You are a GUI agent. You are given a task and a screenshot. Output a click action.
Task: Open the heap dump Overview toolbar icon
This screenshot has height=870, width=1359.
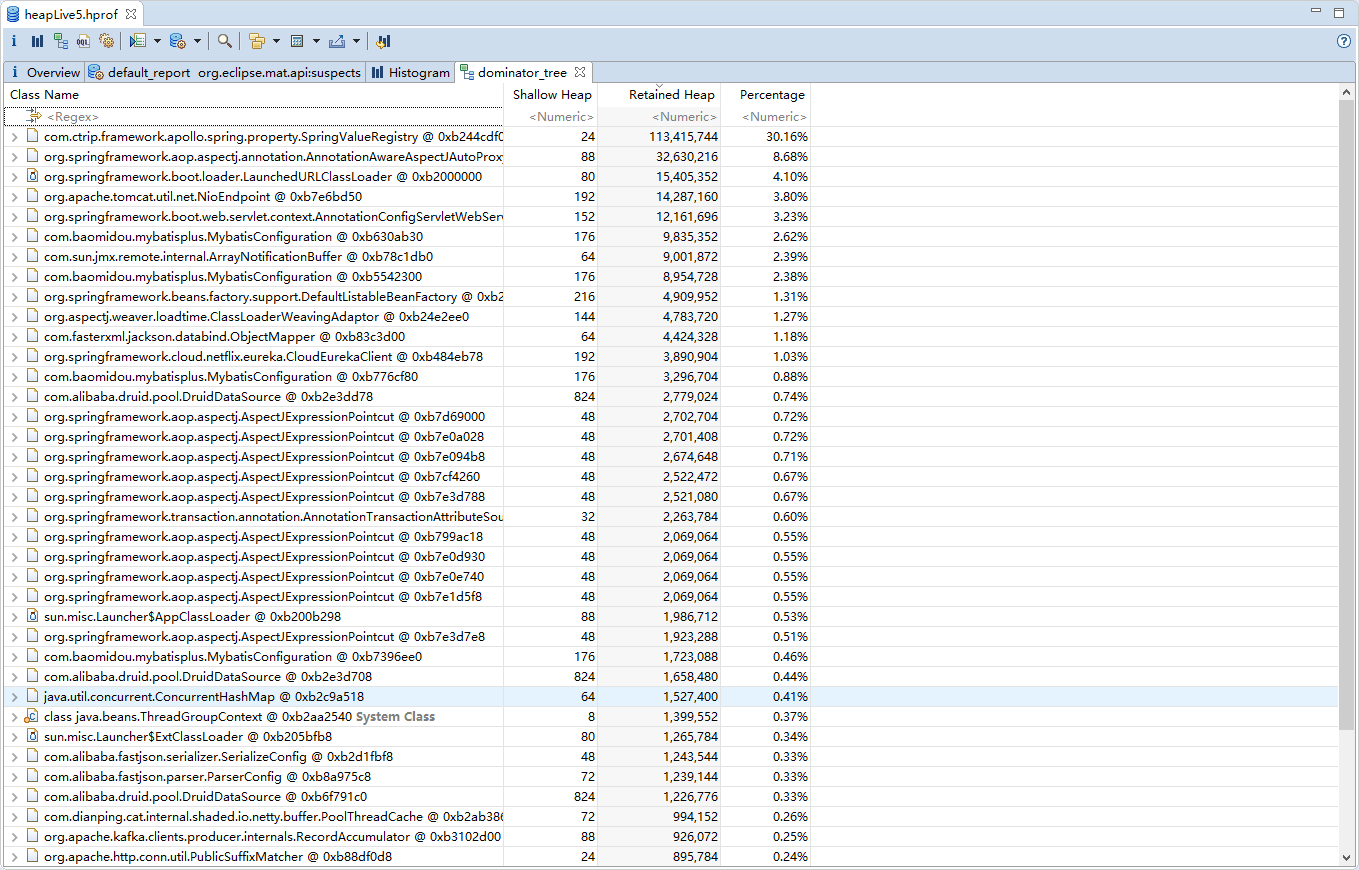[14, 41]
